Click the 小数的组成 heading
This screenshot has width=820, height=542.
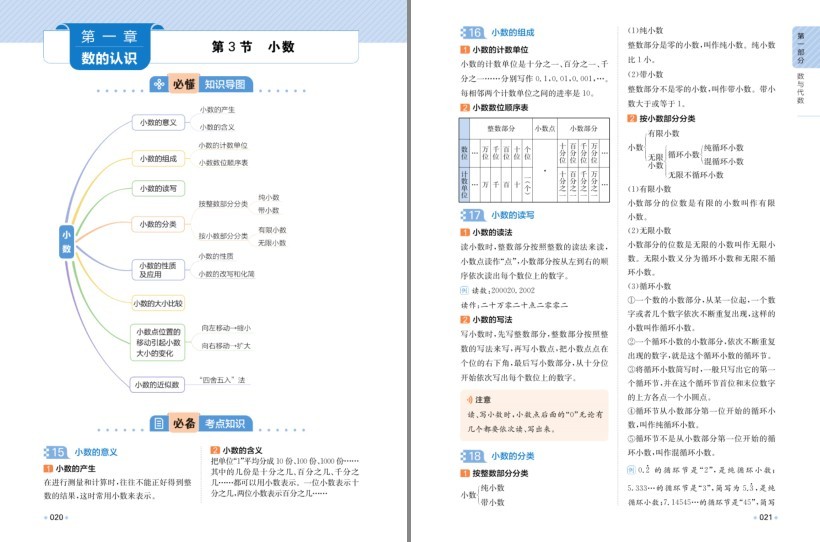tap(512, 32)
